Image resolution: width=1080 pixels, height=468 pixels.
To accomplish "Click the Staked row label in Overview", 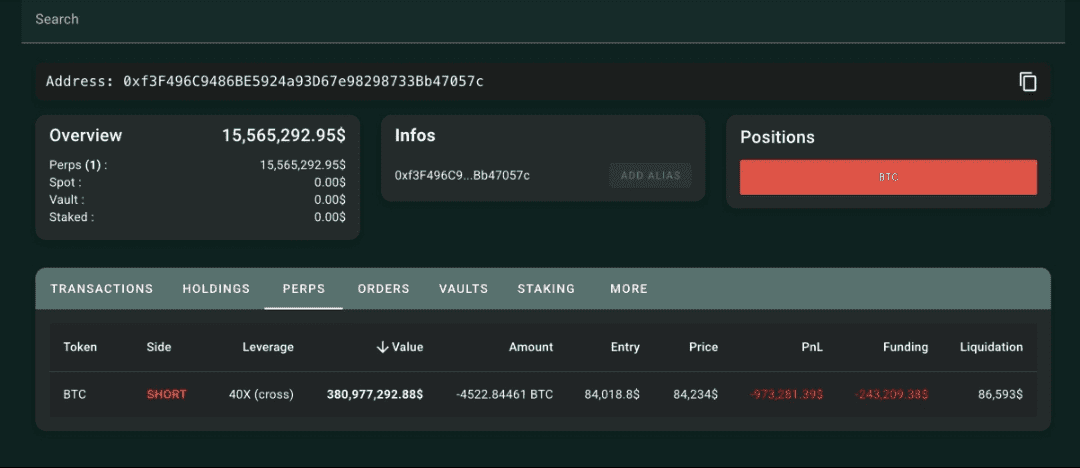I will 72,217.
